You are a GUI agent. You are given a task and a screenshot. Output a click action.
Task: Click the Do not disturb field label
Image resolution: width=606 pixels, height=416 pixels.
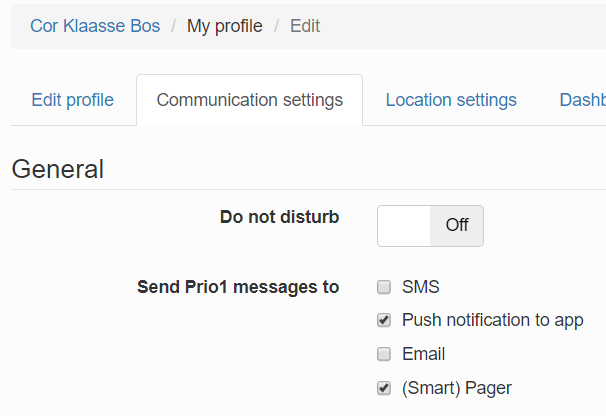(x=280, y=217)
